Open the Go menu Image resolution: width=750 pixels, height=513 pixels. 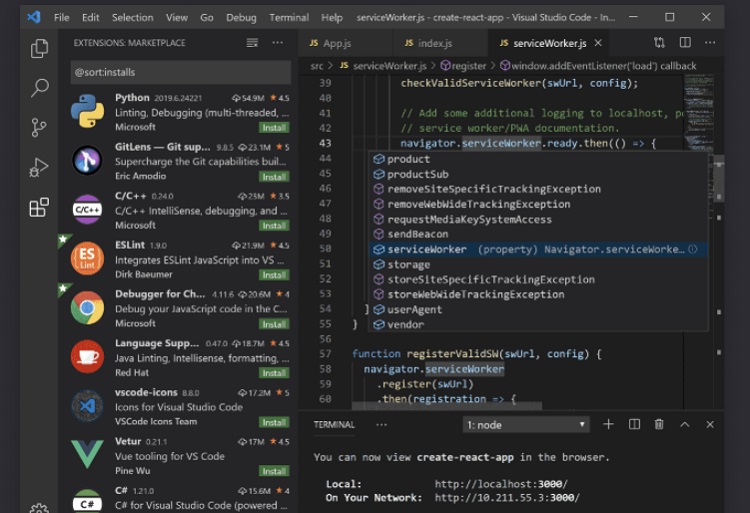click(207, 18)
